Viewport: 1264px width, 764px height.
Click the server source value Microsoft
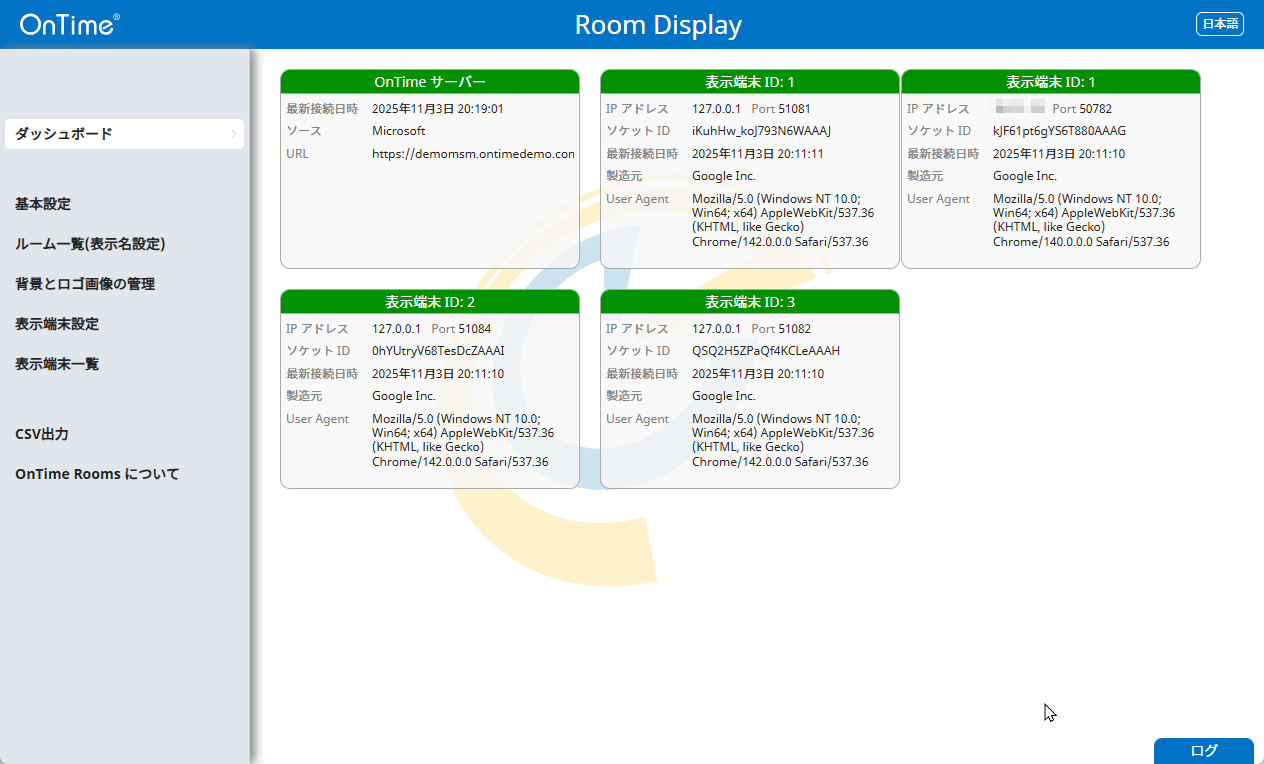click(x=398, y=131)
